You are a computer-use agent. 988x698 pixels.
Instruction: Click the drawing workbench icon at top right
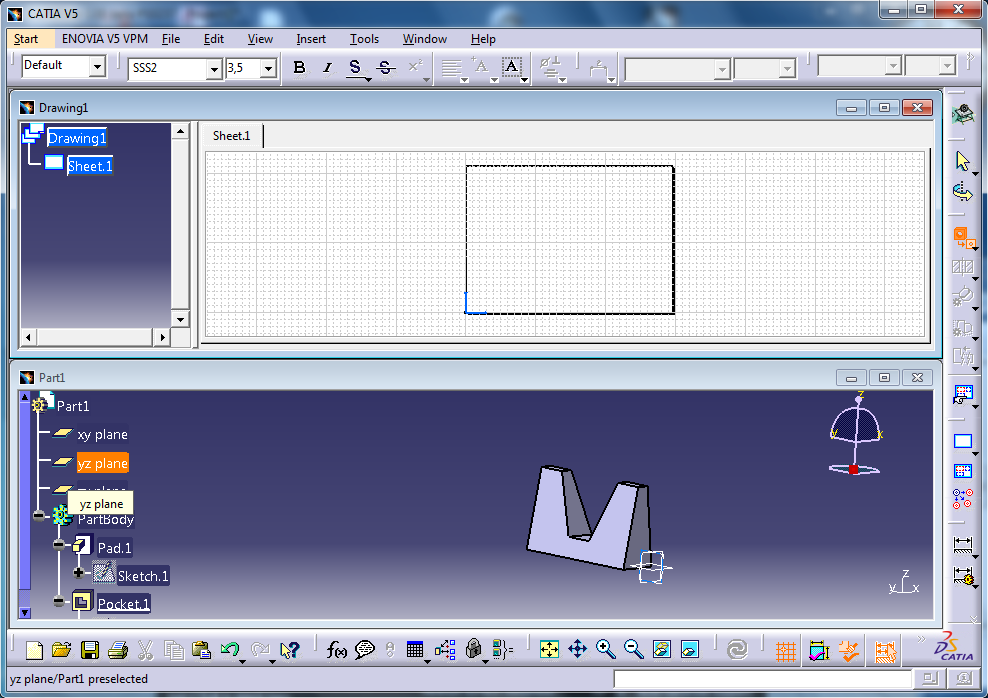(963, 114)
